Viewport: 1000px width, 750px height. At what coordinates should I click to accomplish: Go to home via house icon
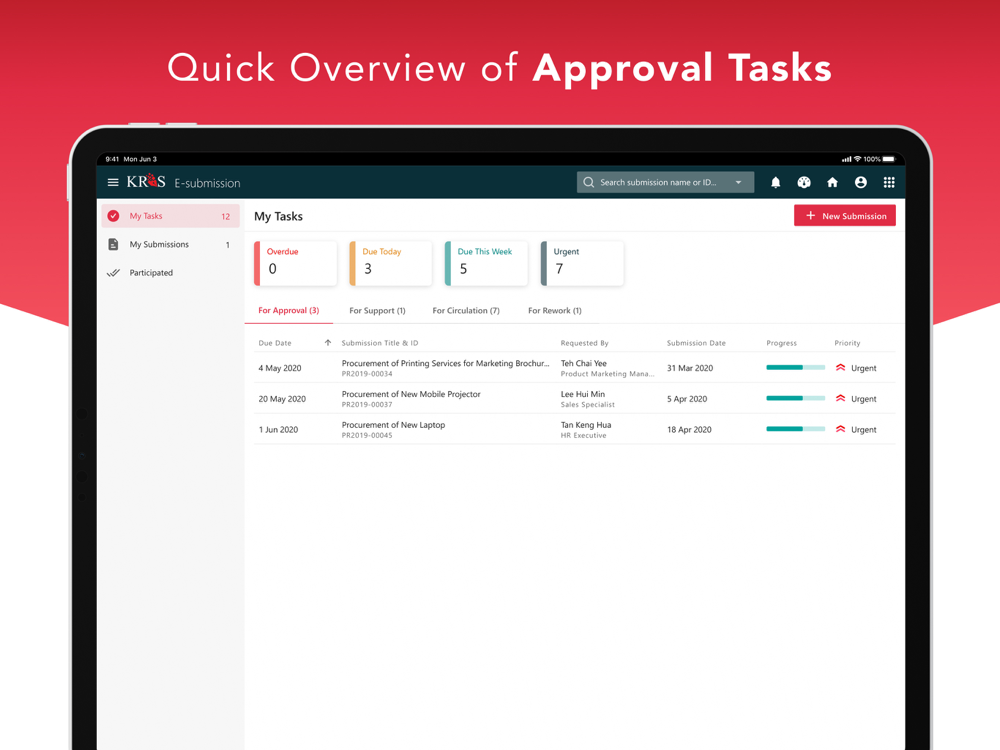tap(832, 182)
